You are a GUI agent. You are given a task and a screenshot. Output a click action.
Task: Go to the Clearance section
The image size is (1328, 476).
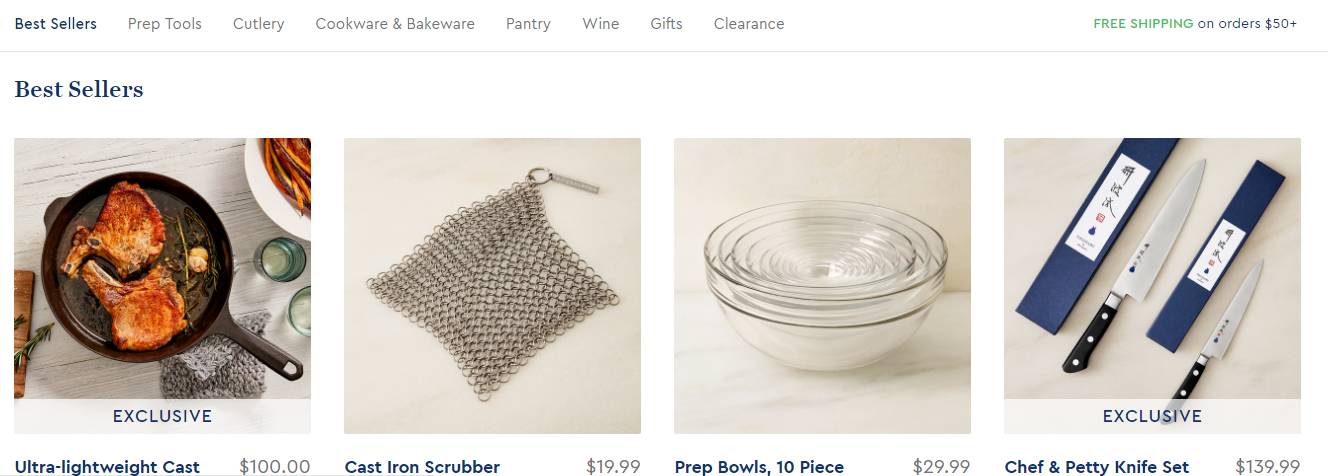749,24
